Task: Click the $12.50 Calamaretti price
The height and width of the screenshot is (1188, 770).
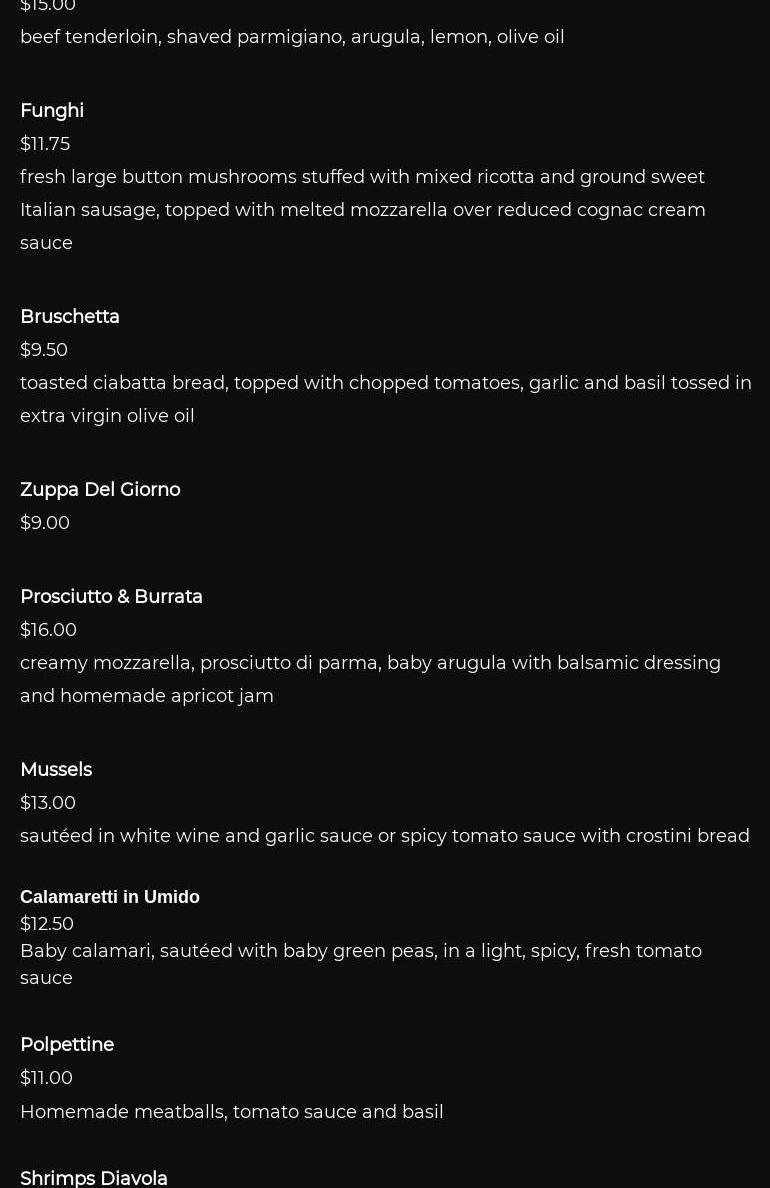Action: tap(47, 924)
